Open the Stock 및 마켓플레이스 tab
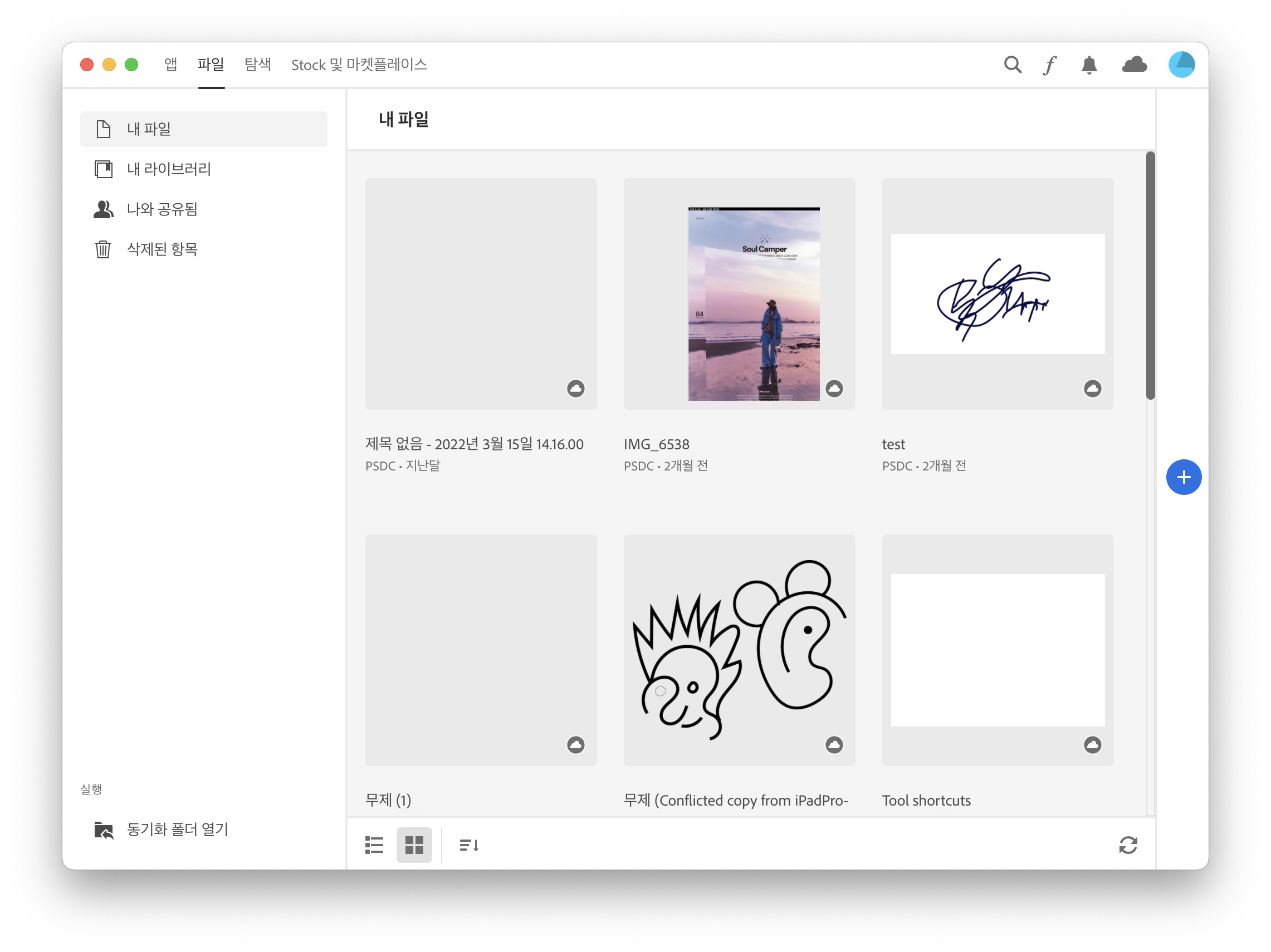 click(359, 65)
